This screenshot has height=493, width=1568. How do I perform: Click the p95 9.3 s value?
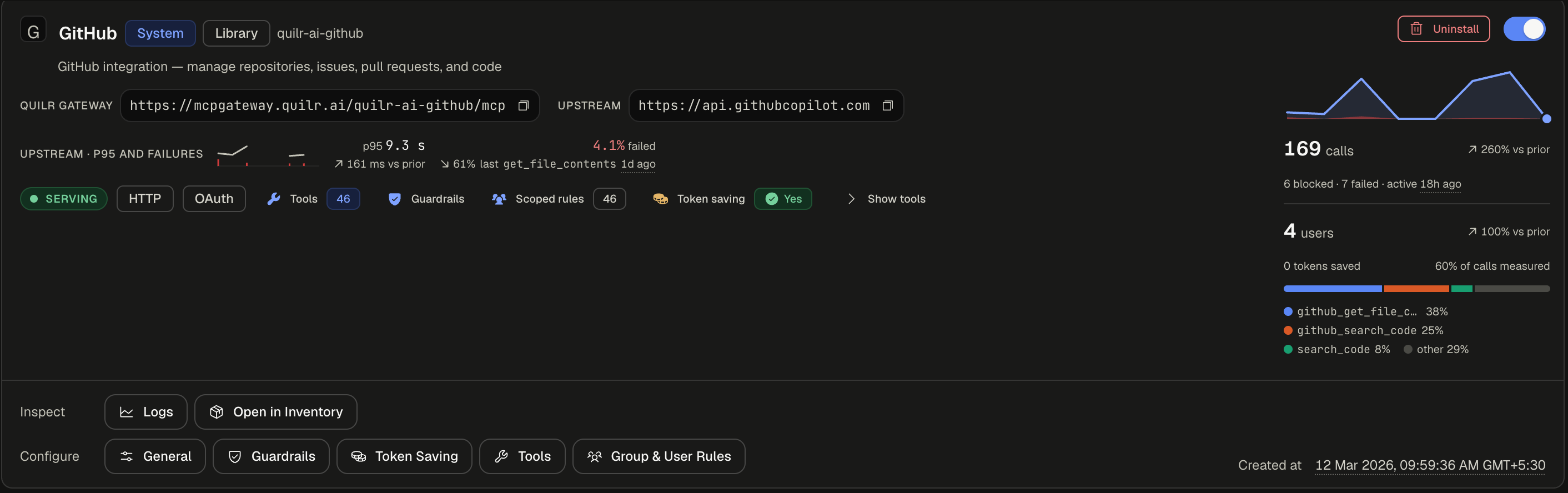click(x=393, y=146)
